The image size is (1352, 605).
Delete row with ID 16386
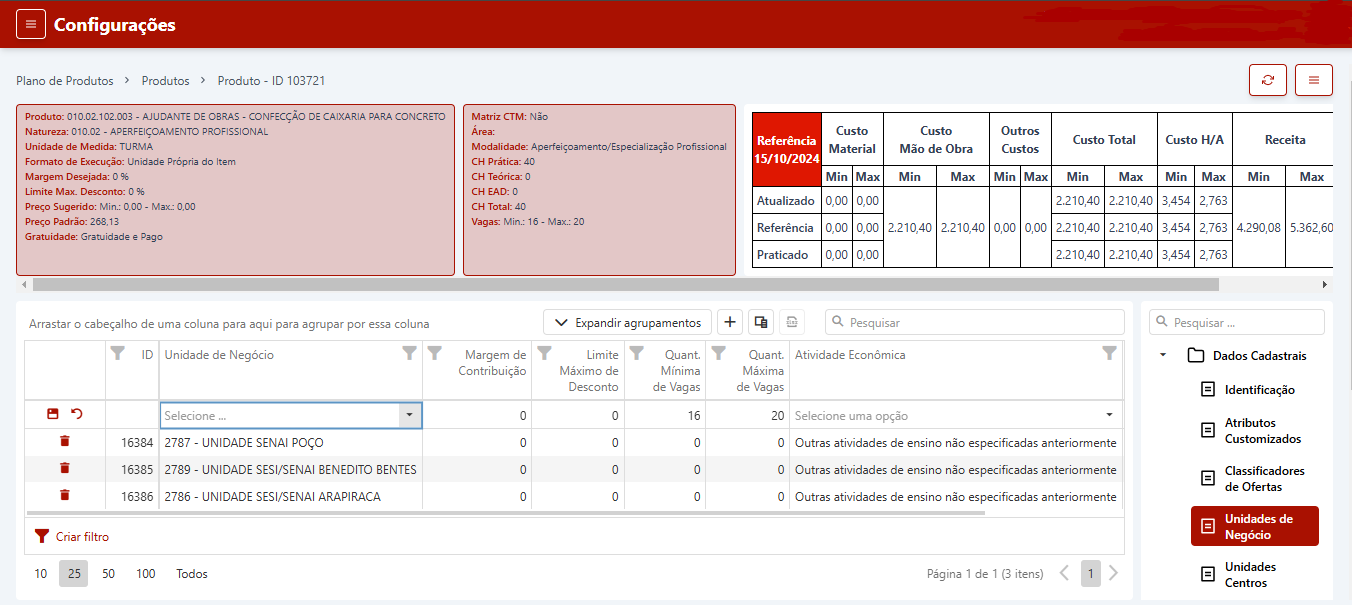[x=65, y=495]
